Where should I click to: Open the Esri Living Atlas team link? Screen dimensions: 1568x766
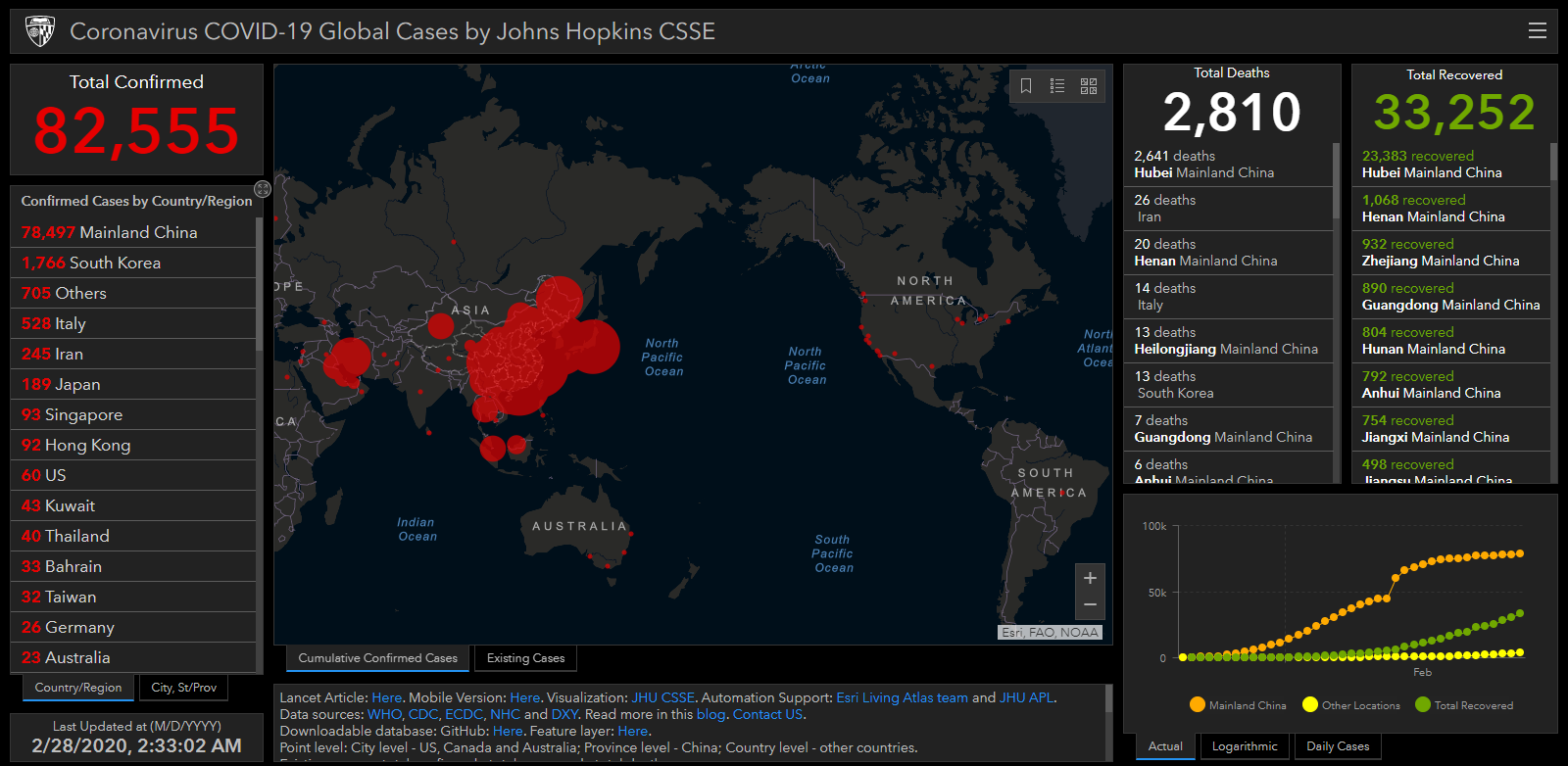[x=902, y=698]
